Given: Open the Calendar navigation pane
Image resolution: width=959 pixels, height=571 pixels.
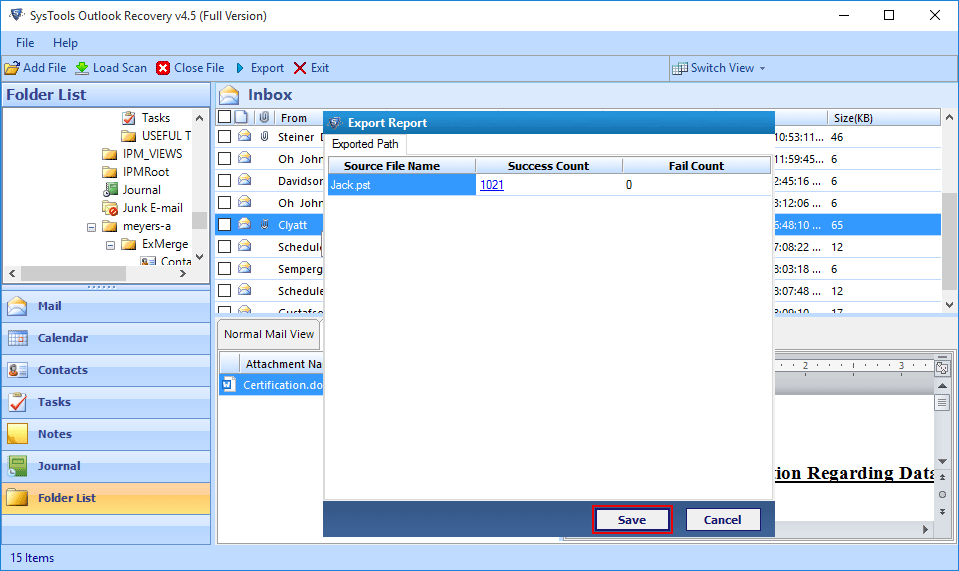Looking at the screenshot, I should pyautogui.click(x=106, y=338).
